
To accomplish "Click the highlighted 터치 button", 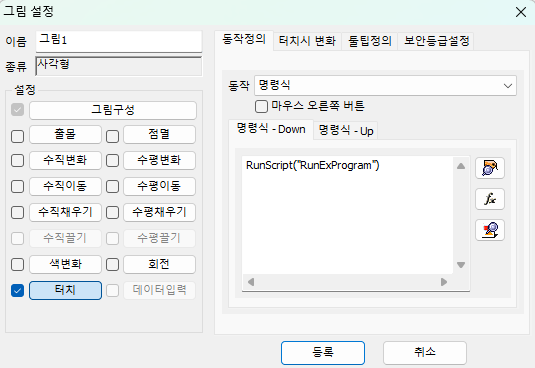I will click(66, 291).
